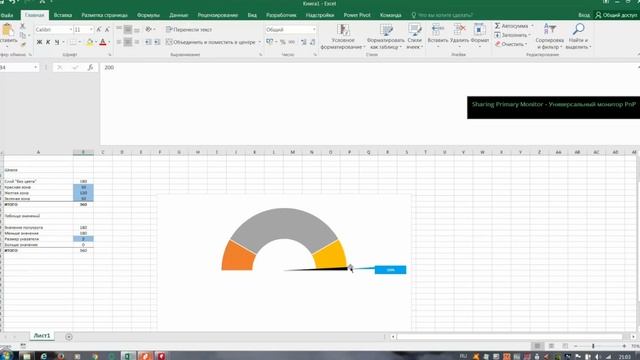The width and height of the screenshot is (640, 360).
Task: Click the Найти и выделить magnifier icon
Action: coord(578,29)
